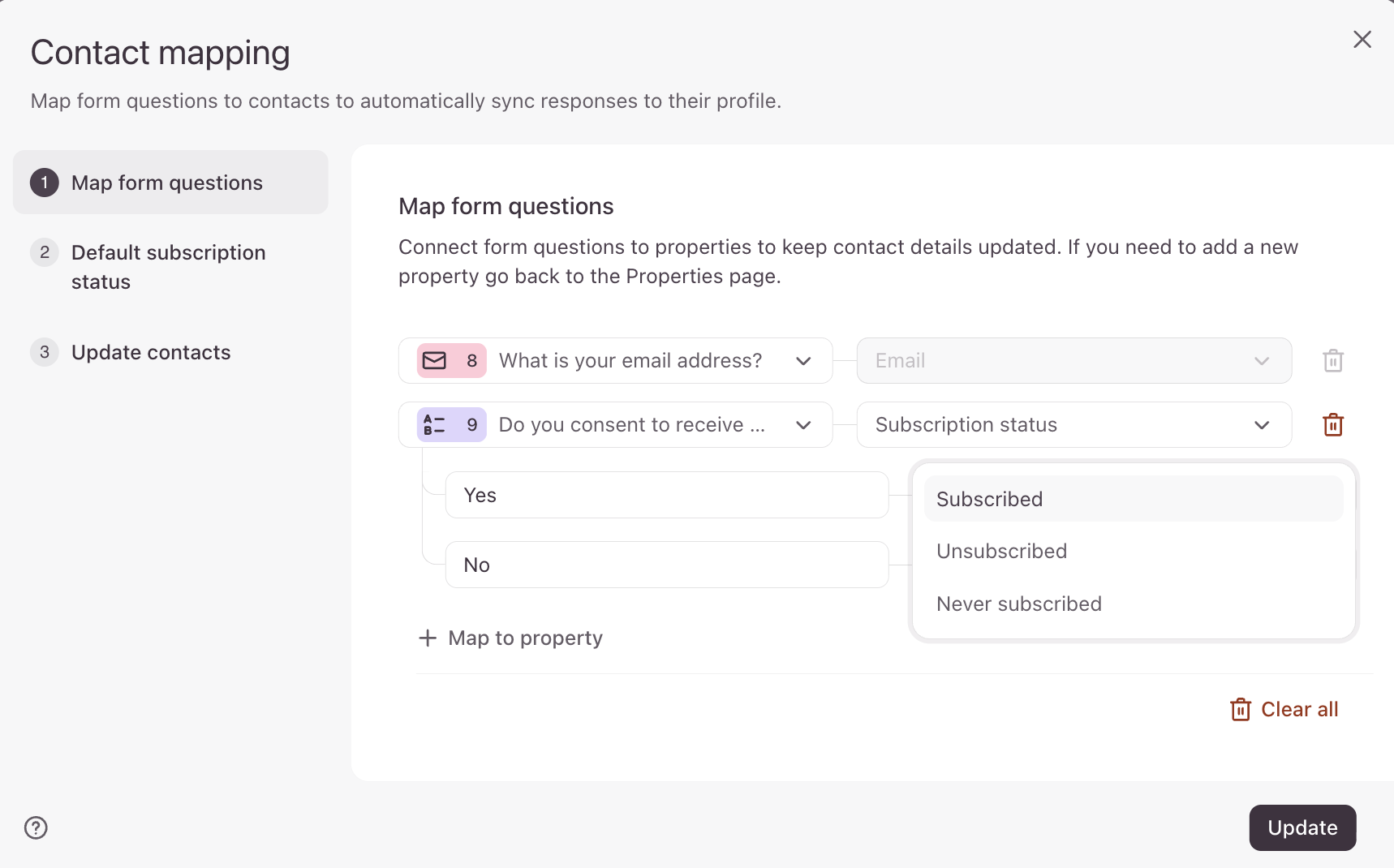1394x868 pixels.
Task: Close the Contact mapping dialog
Action: [x=1362, y=40]
